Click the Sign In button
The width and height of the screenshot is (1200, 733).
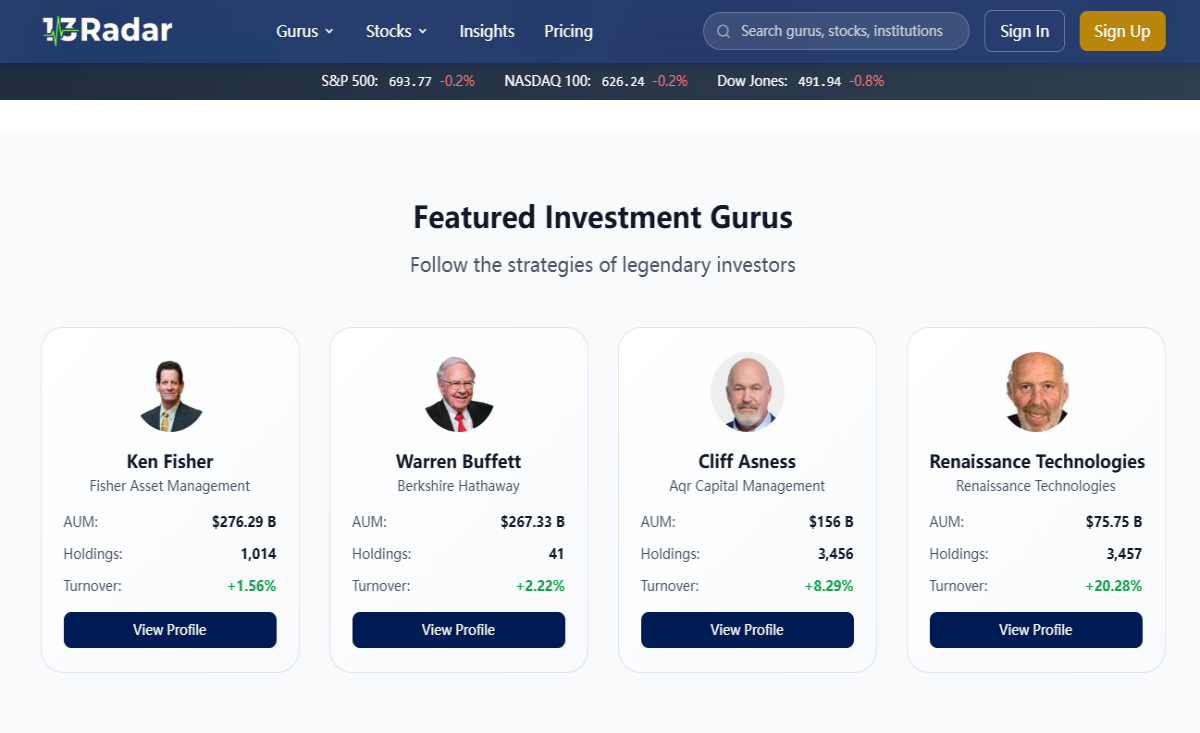1025,31
